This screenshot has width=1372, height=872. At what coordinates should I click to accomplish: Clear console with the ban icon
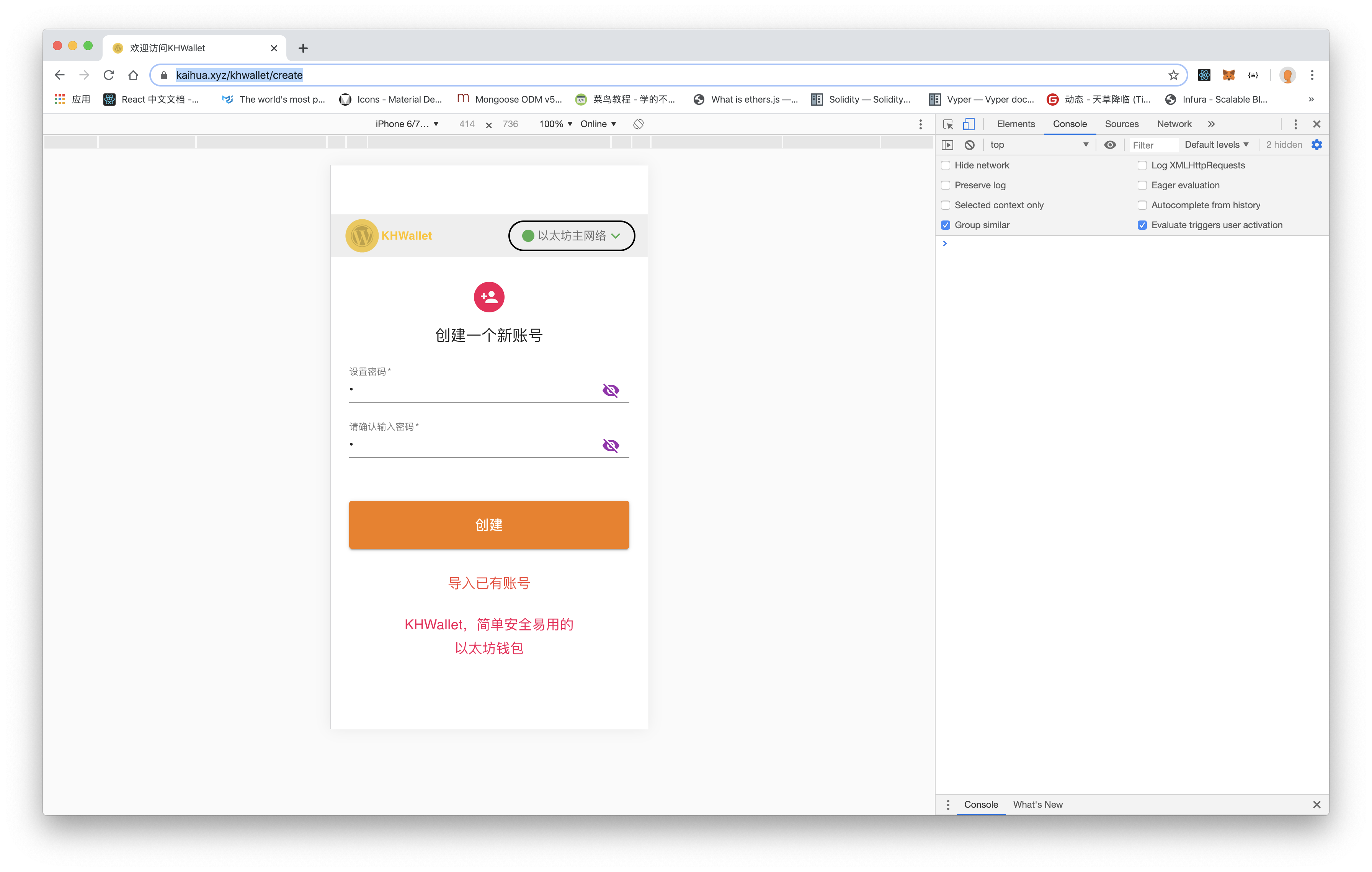(x=969, y=145)
